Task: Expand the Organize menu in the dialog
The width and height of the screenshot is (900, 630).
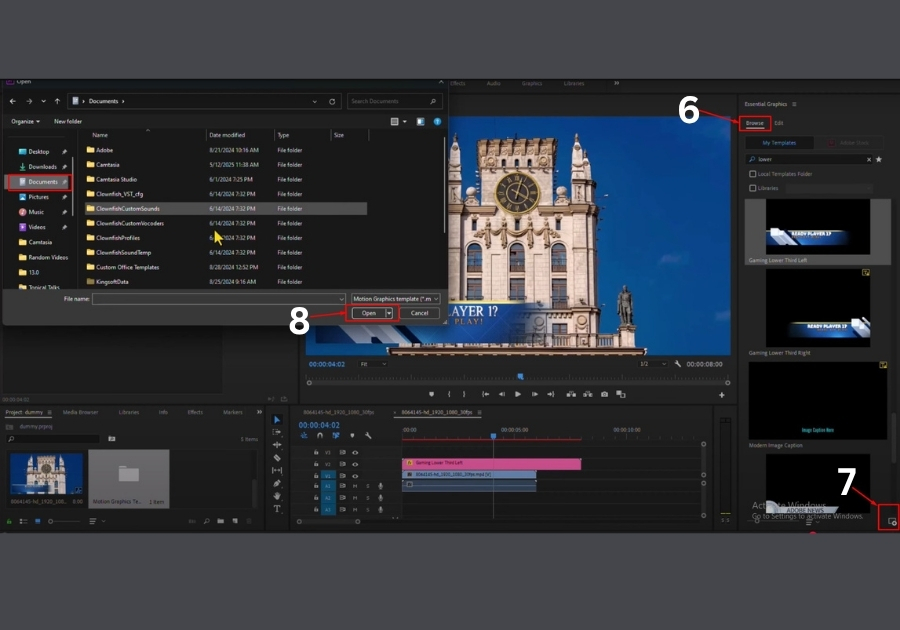Action: click(x=26, y=121)
